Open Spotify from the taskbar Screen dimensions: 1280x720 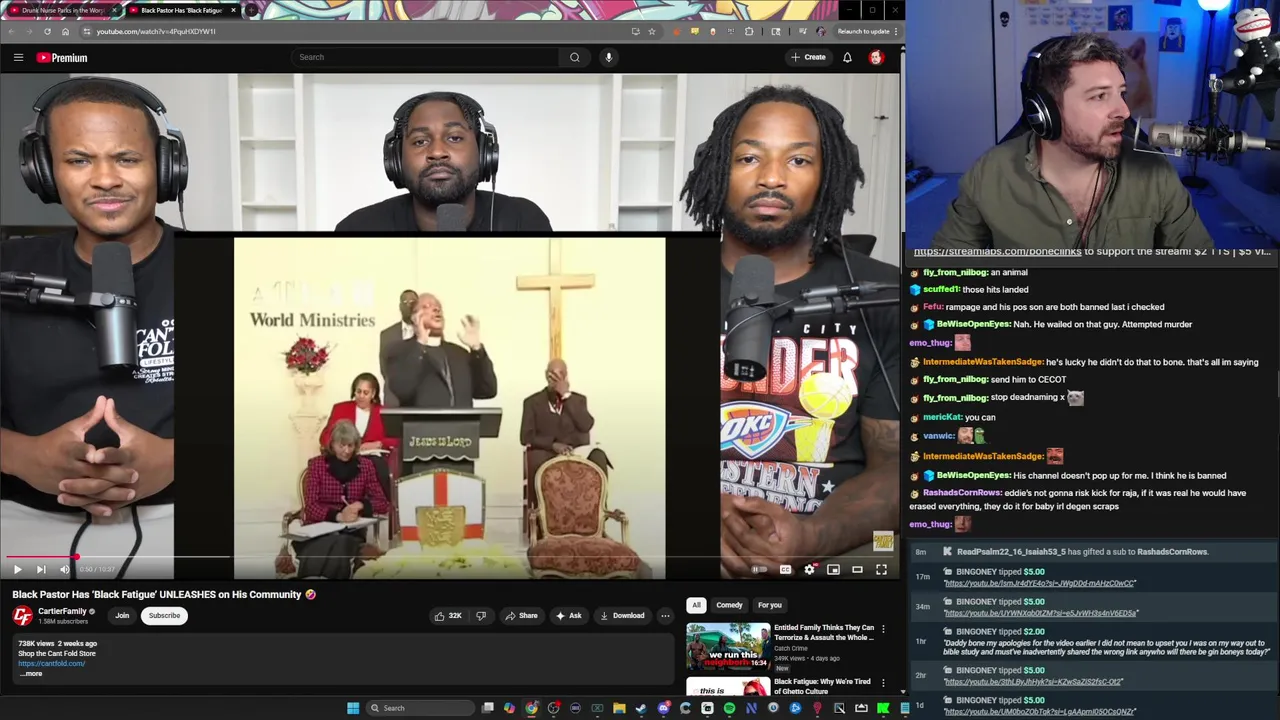729,708
